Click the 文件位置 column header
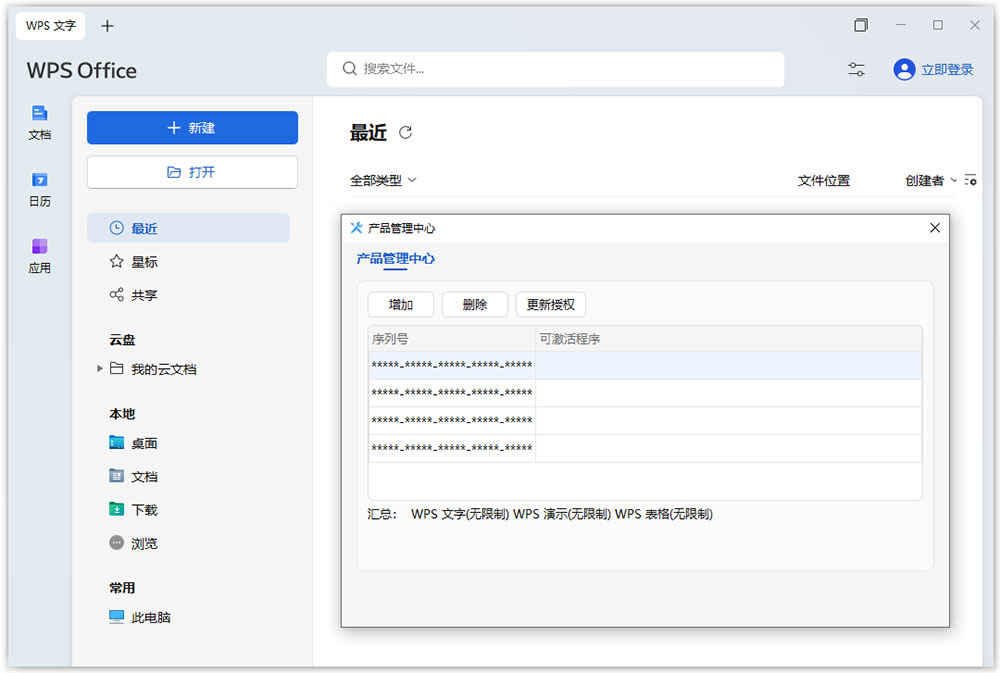 tap(823, 181)
